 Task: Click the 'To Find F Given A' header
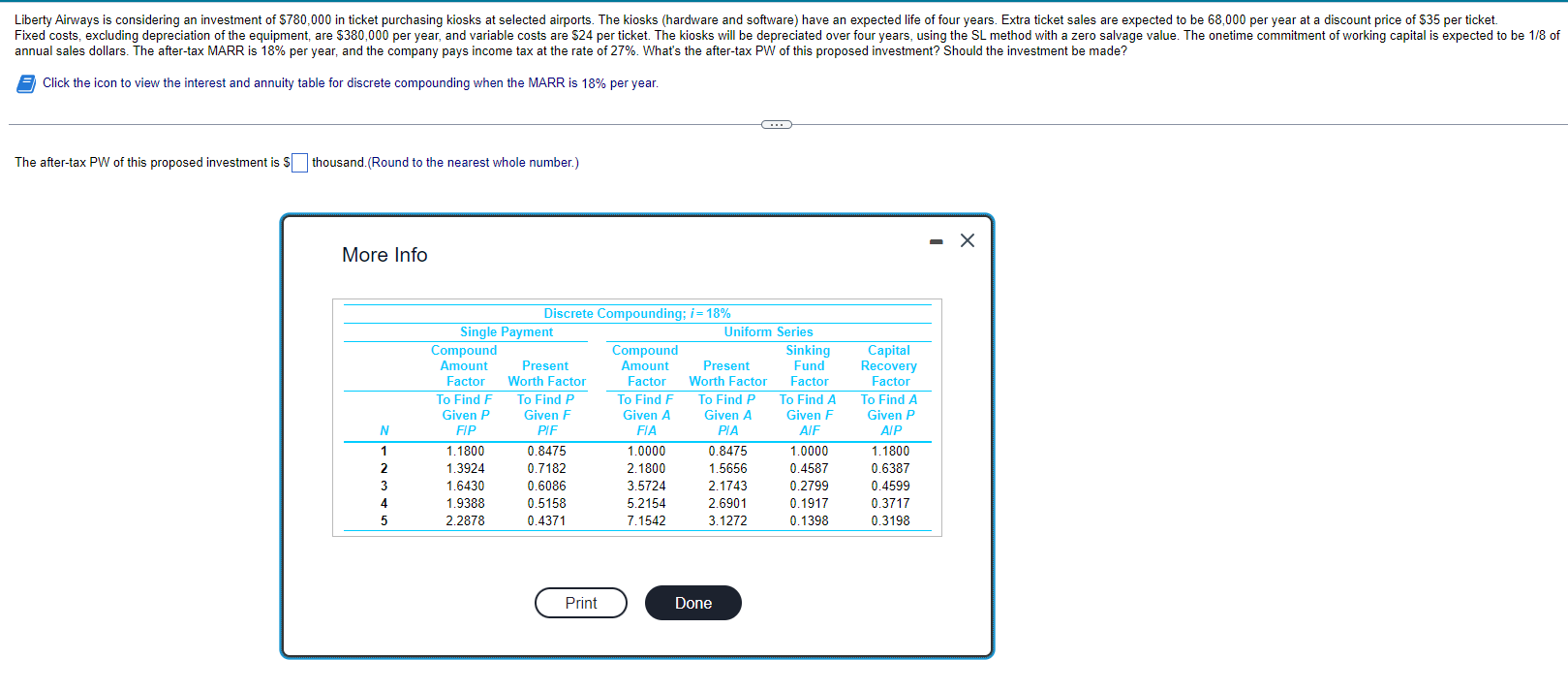646,407
